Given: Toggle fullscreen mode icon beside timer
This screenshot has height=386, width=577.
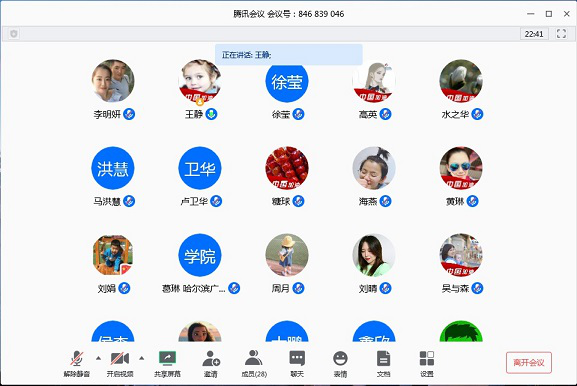Looking at the screenshot, I should [x=561, y=34].
